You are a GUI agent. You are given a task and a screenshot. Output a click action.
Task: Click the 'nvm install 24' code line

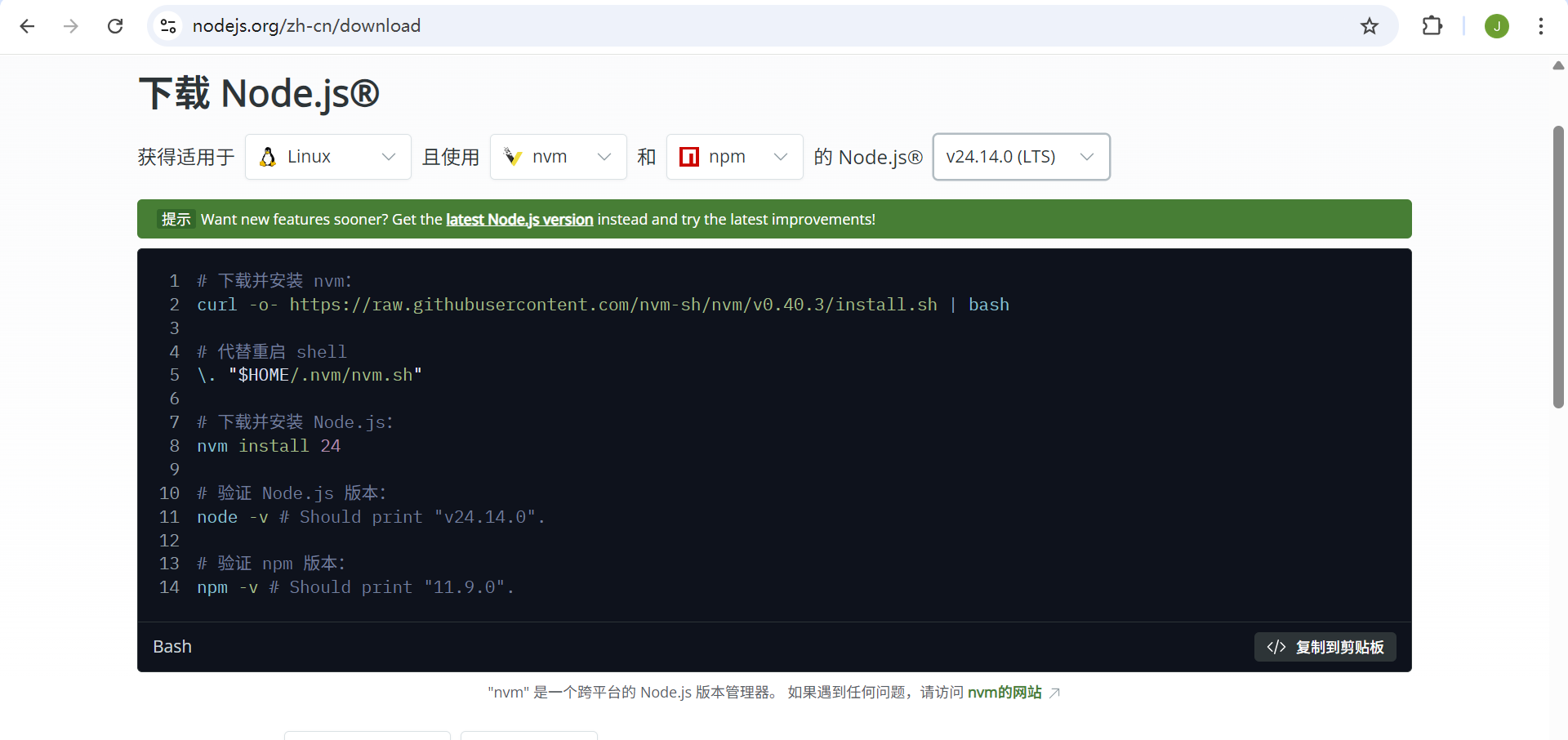click(269, 446)
